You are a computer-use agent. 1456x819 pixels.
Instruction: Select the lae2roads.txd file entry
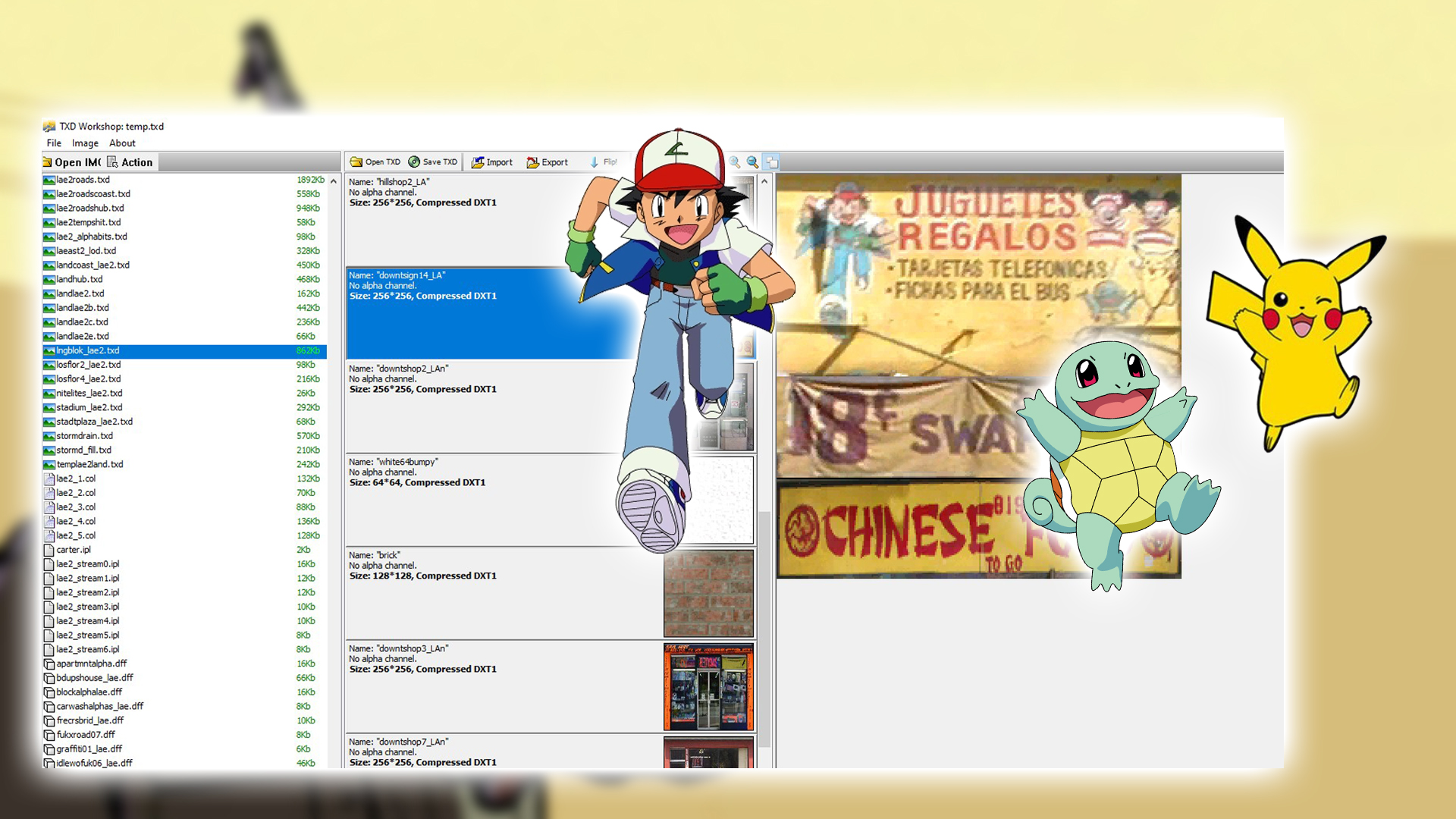83,180
